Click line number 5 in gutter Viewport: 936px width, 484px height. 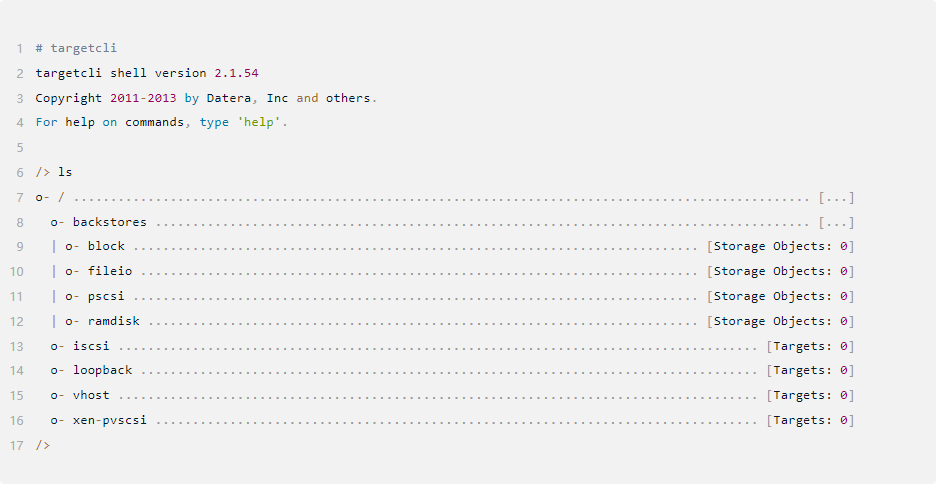20,147
